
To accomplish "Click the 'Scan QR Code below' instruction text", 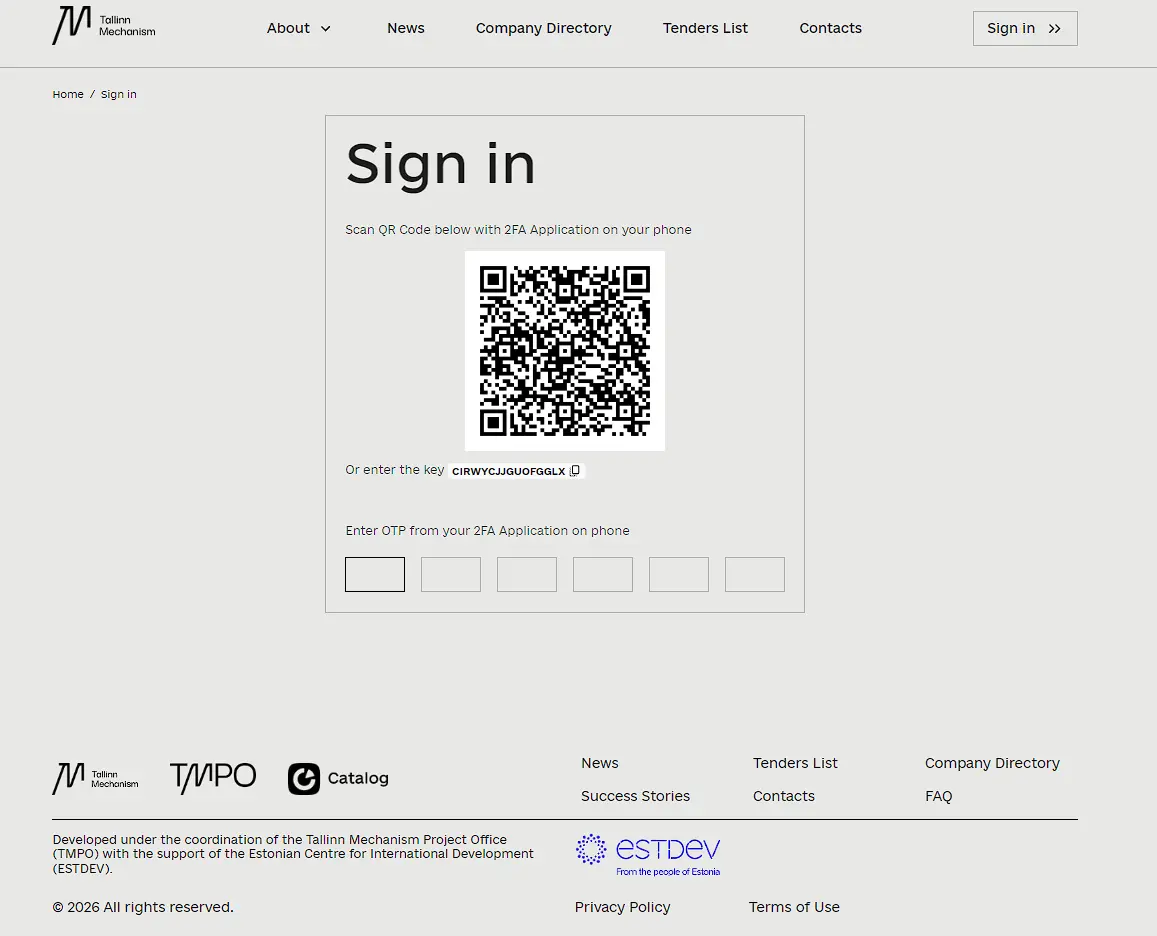I will pos(518,230).
